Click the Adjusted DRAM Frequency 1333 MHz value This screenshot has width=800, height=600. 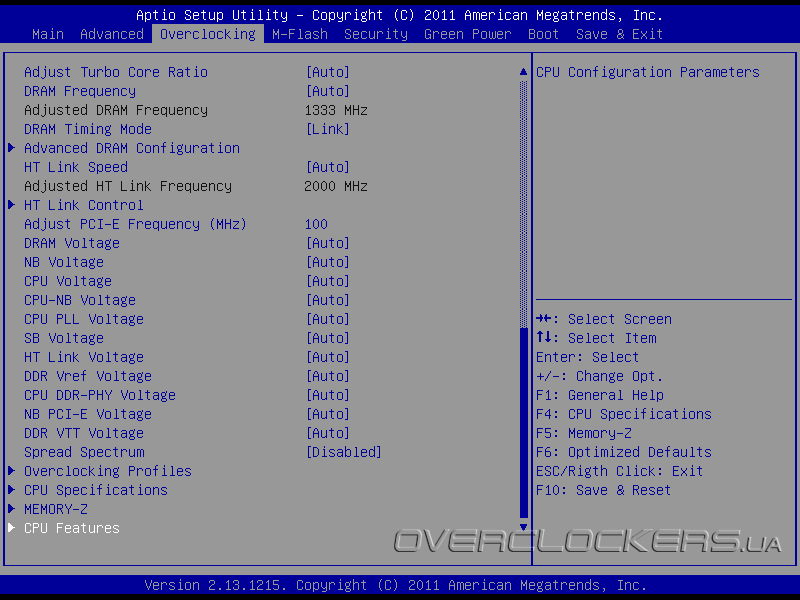pos(336,110)
